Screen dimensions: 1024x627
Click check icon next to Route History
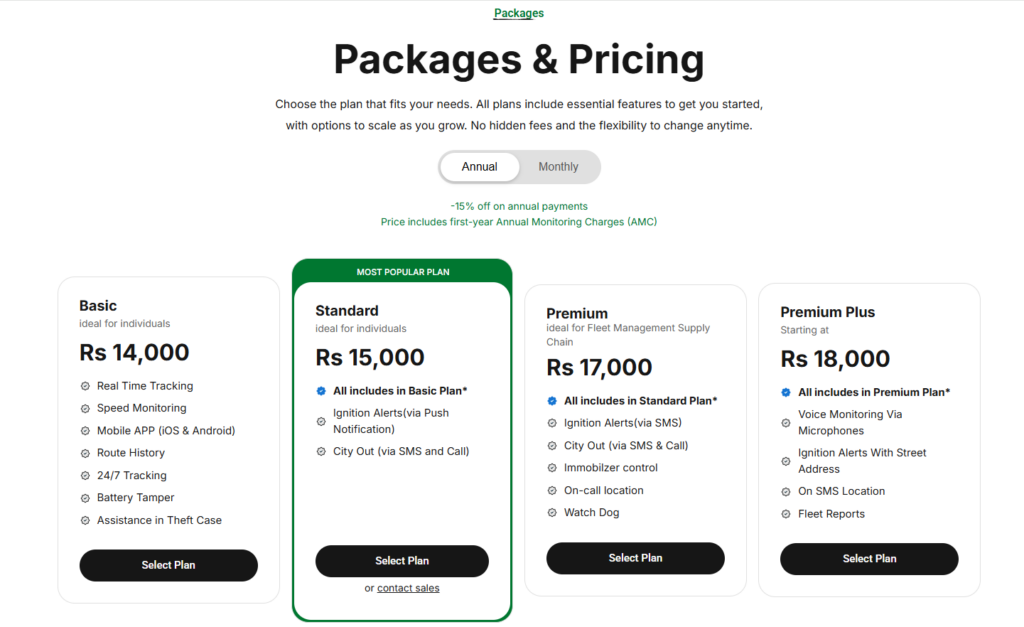85,453
